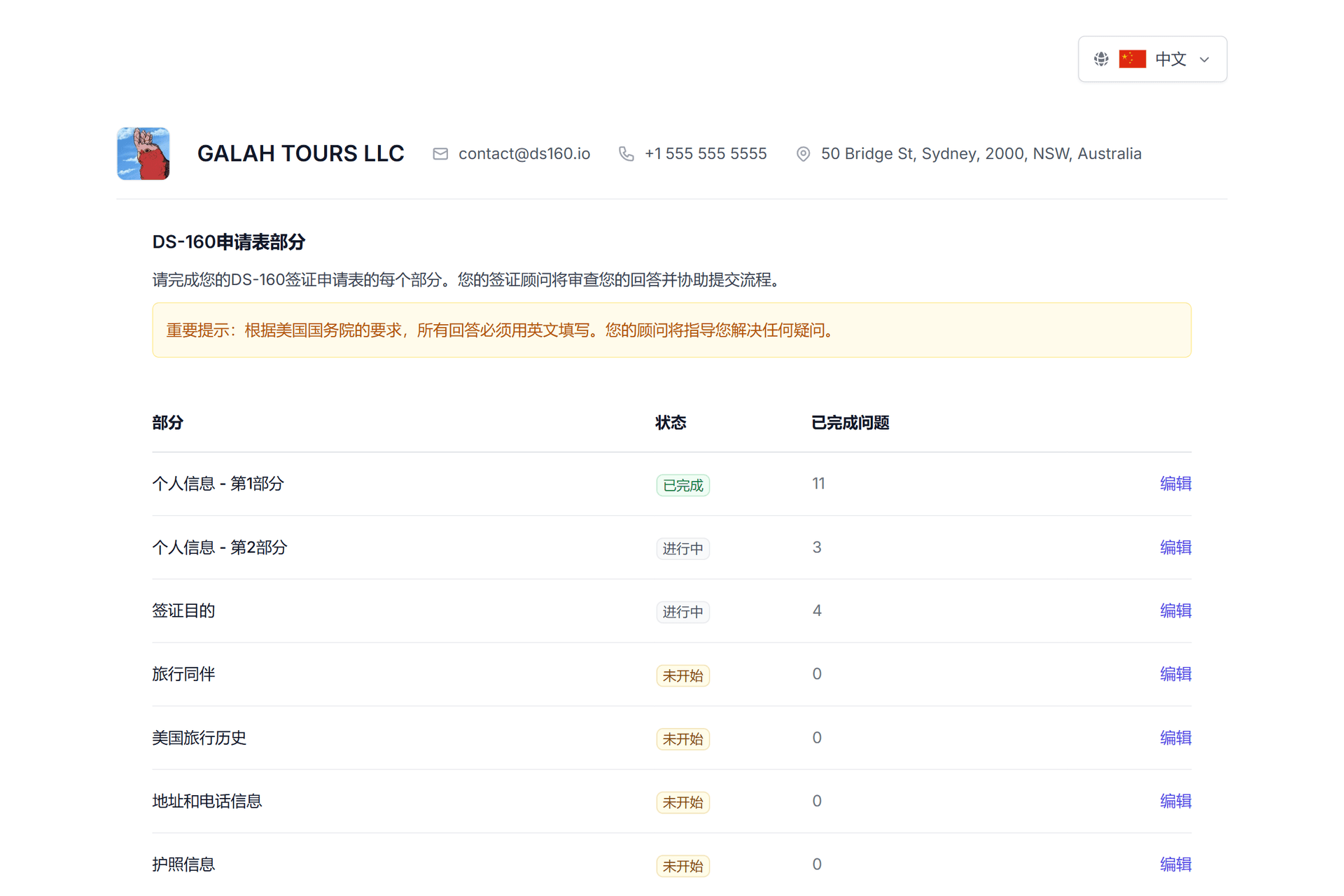Click the 进行中 badge for 签证目的

[682, 611]
